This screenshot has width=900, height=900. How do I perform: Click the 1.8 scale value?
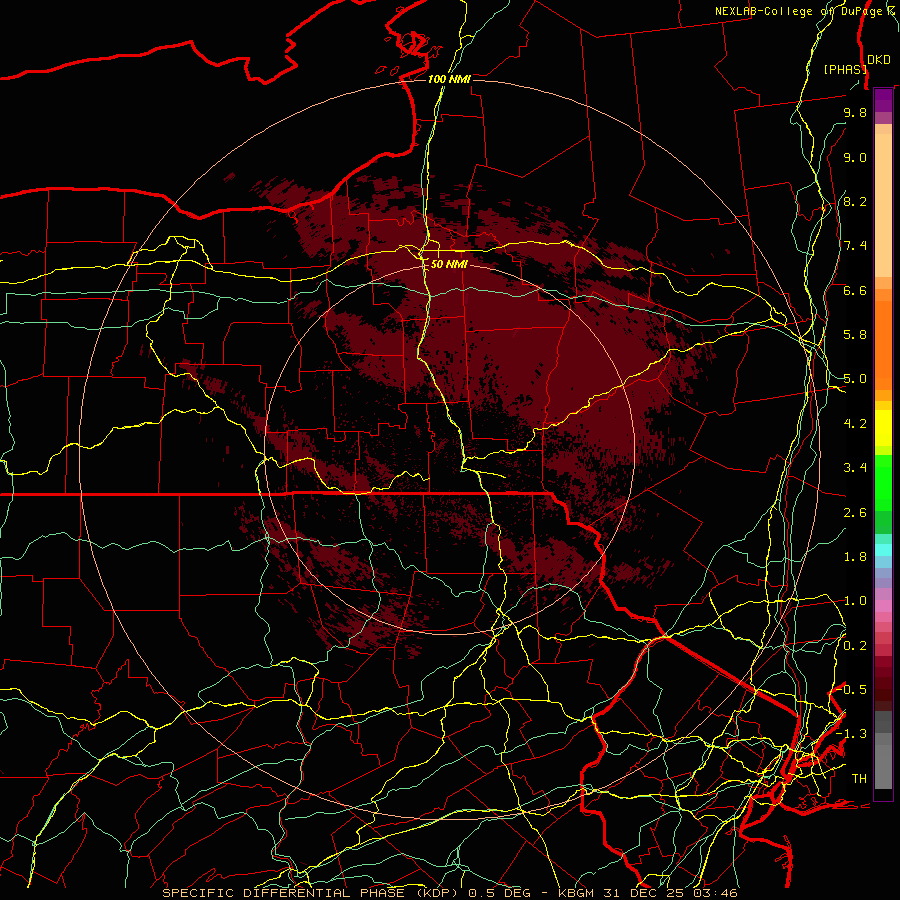[x=855, y=557]
